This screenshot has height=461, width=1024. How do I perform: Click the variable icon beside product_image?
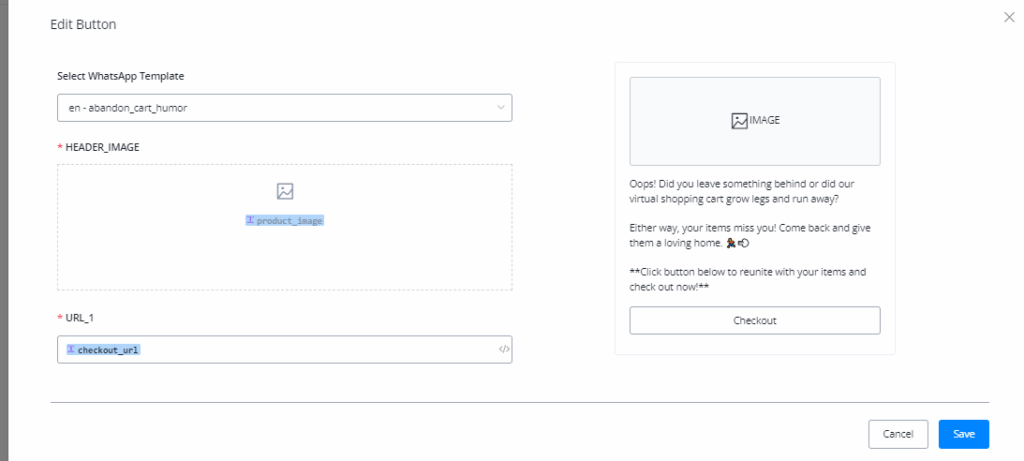pos(250,220)
